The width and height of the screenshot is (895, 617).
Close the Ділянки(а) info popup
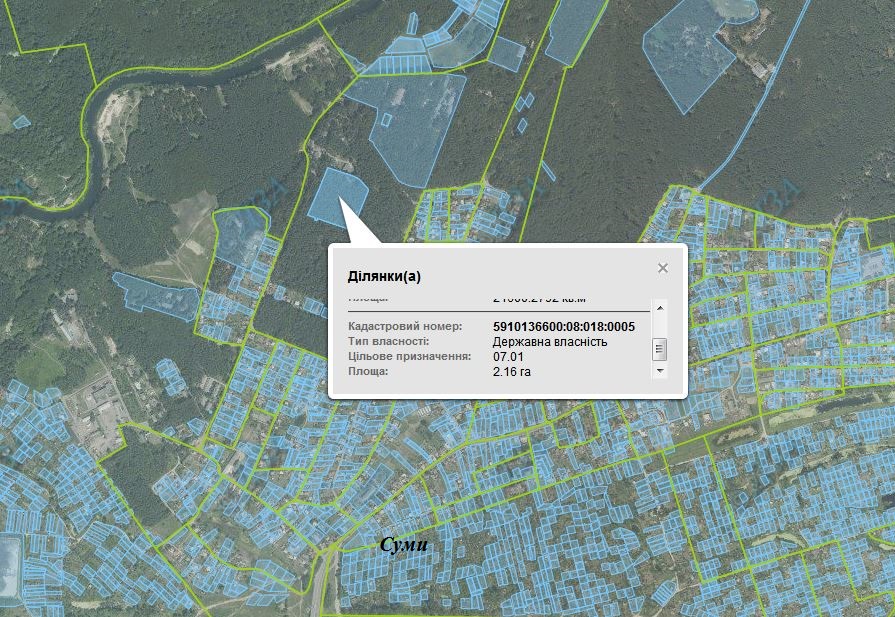662,268
